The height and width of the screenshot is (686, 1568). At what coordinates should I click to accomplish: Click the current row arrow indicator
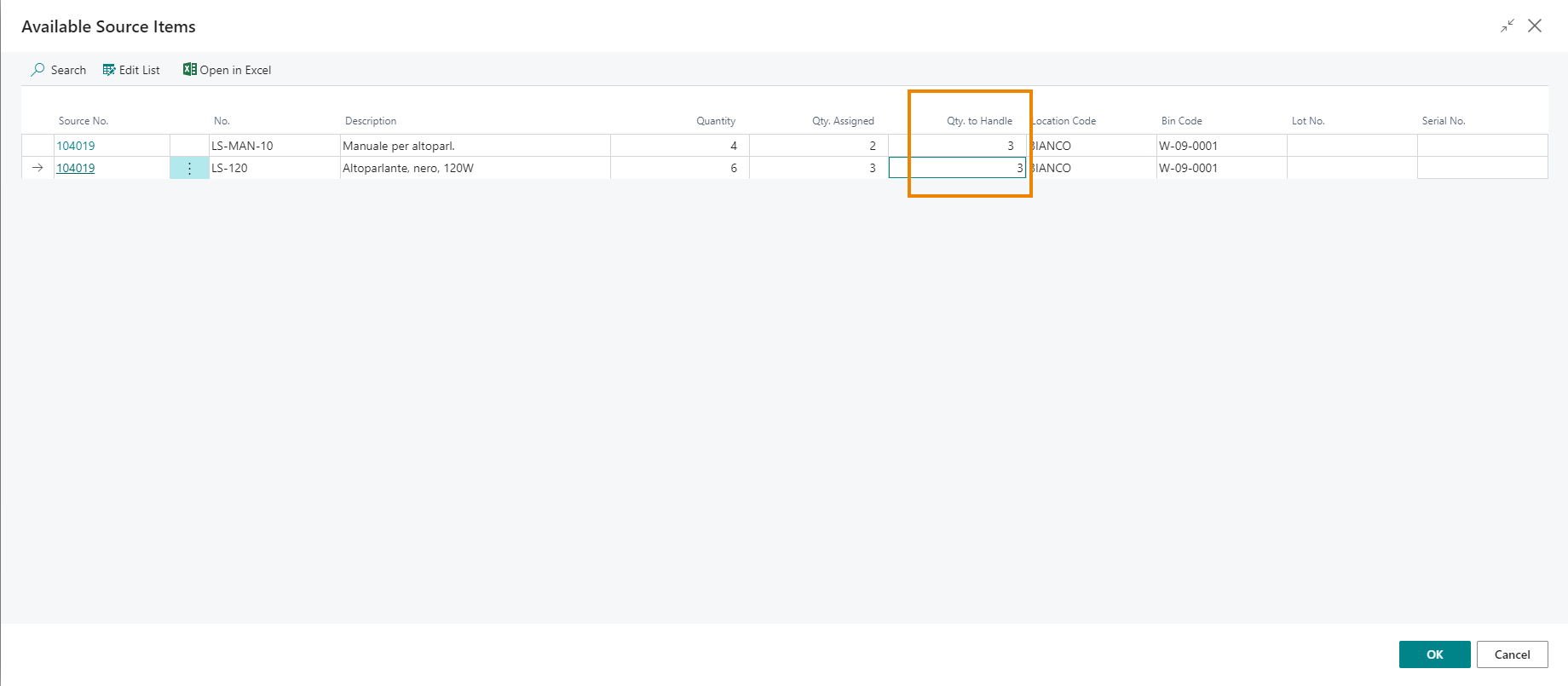click(37, 168)
